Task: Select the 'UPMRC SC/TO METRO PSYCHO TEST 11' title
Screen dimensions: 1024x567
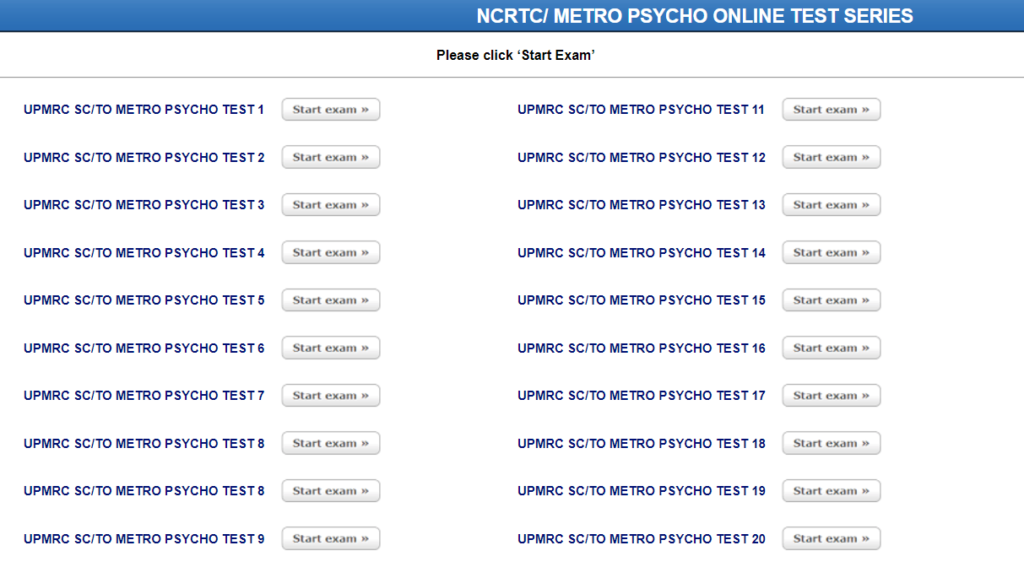Action: coord(641,110)
